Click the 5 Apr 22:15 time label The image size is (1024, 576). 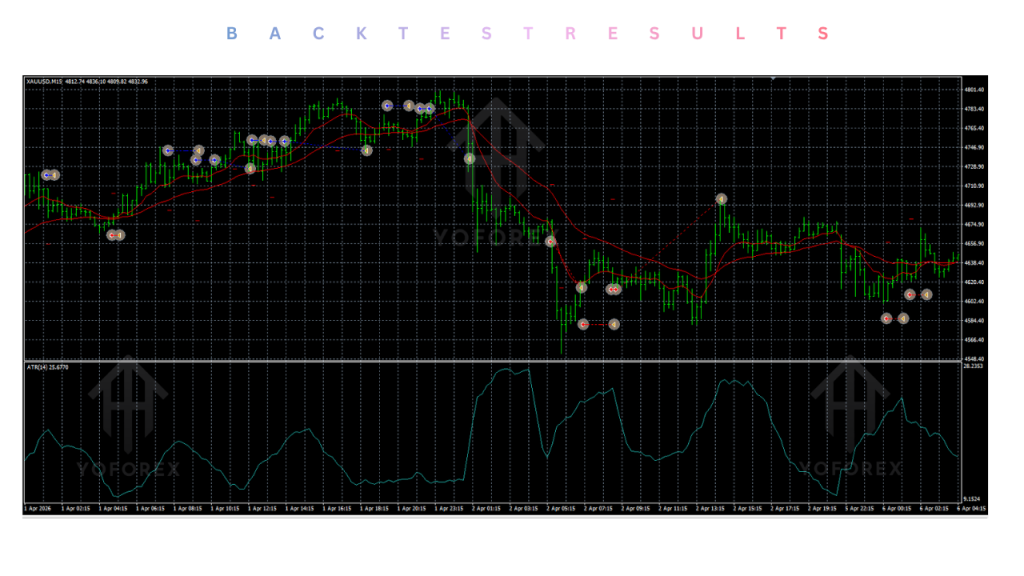point(859,508)
